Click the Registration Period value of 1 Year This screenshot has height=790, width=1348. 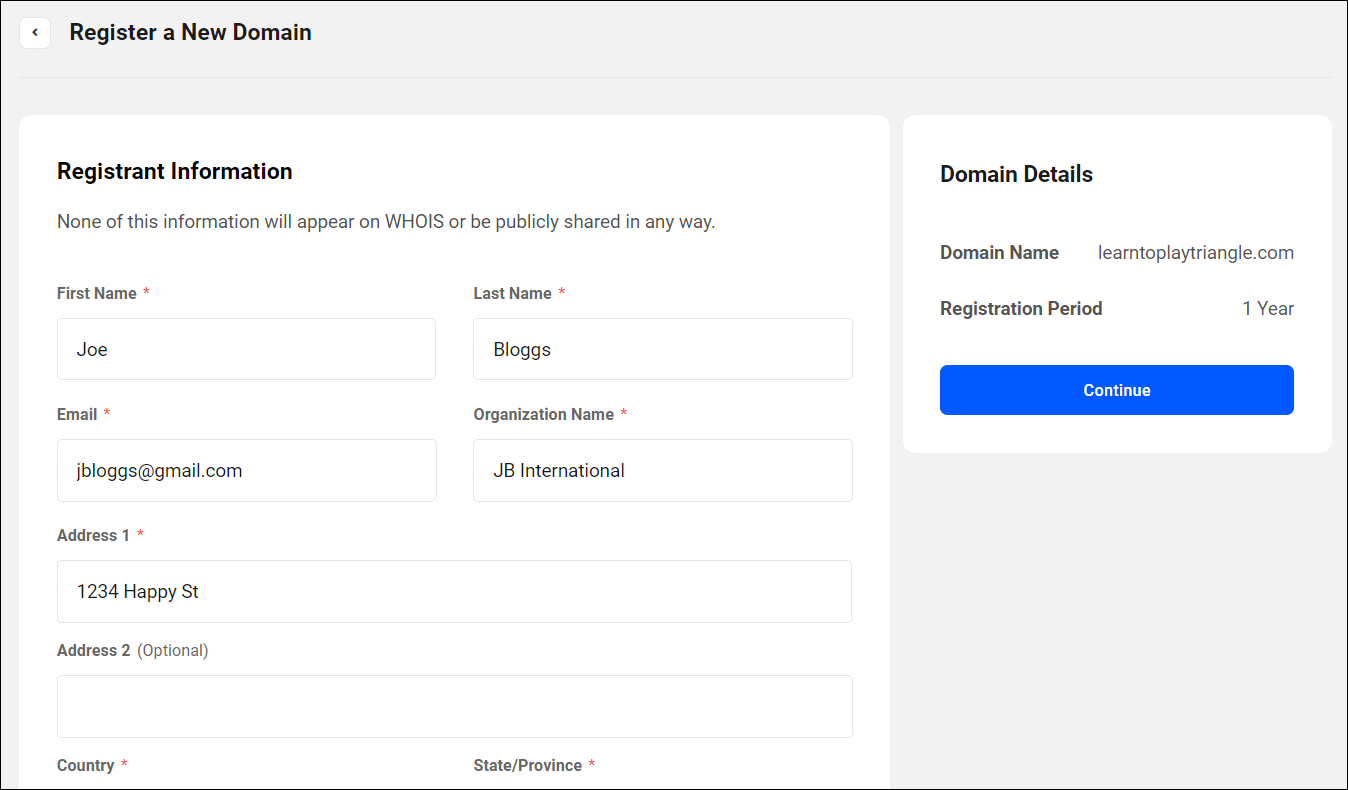(1268, 308)
